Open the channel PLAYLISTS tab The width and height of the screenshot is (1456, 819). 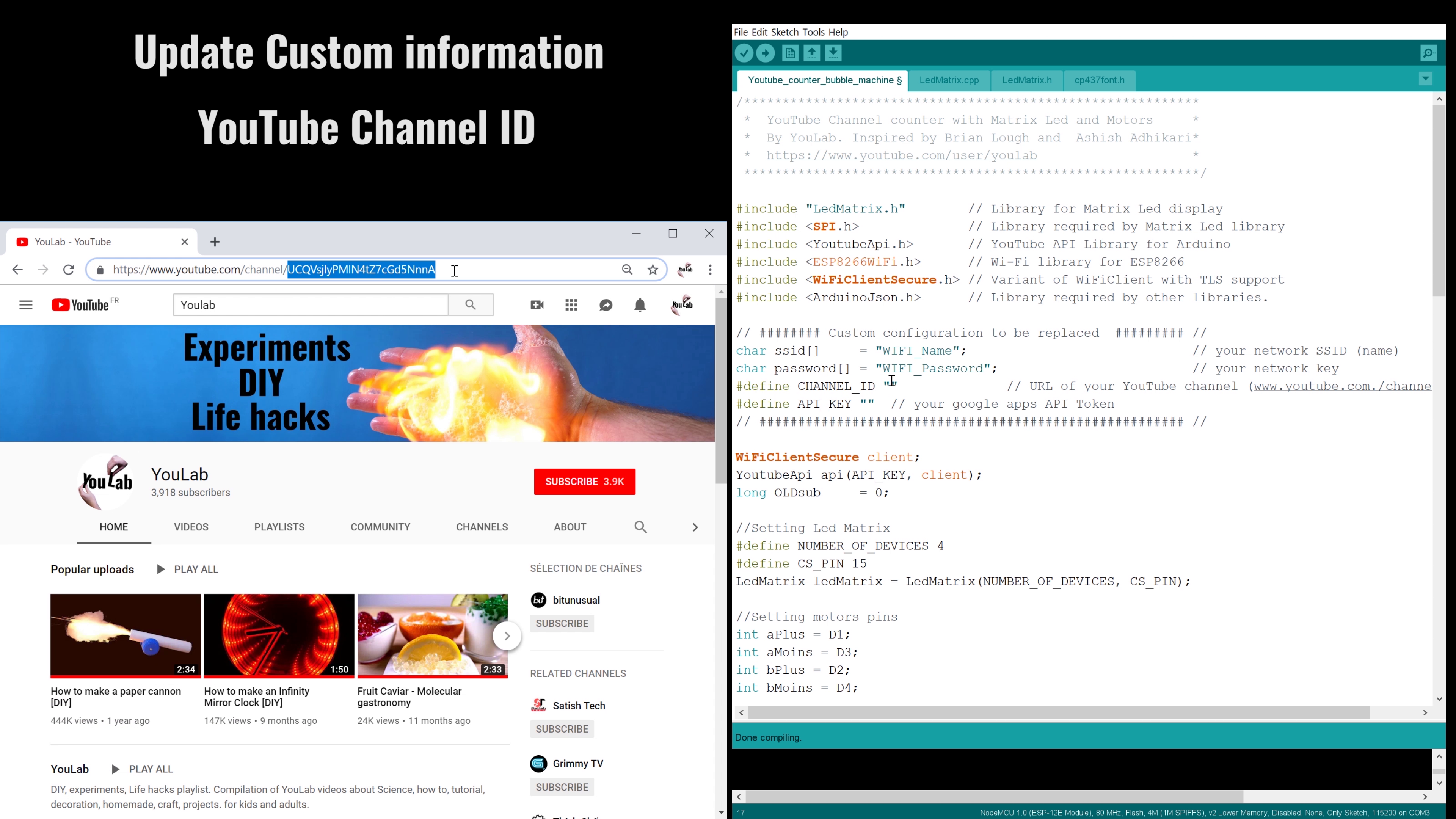279,527
